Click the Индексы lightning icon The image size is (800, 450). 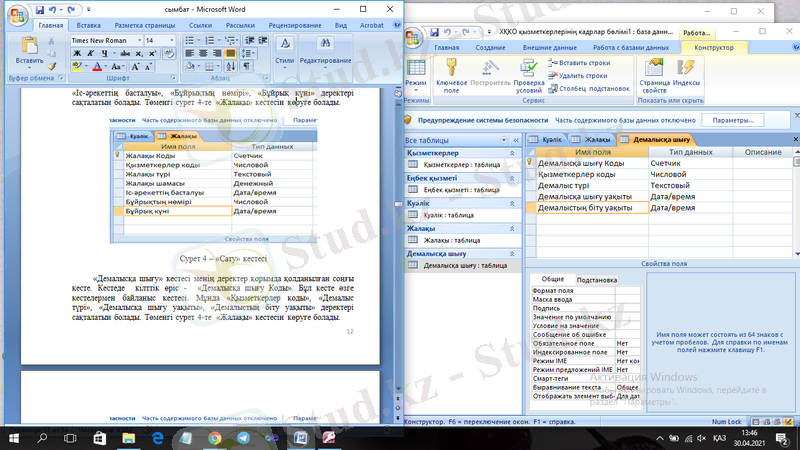click(x=687, y=70)
